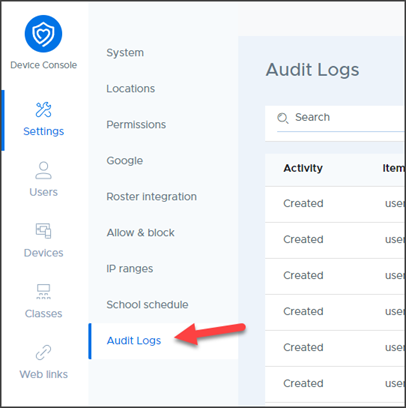The width and height of the screenshot is (406, 408).
Task: Click the Device Console shield logo
Action: pos(43,34)
